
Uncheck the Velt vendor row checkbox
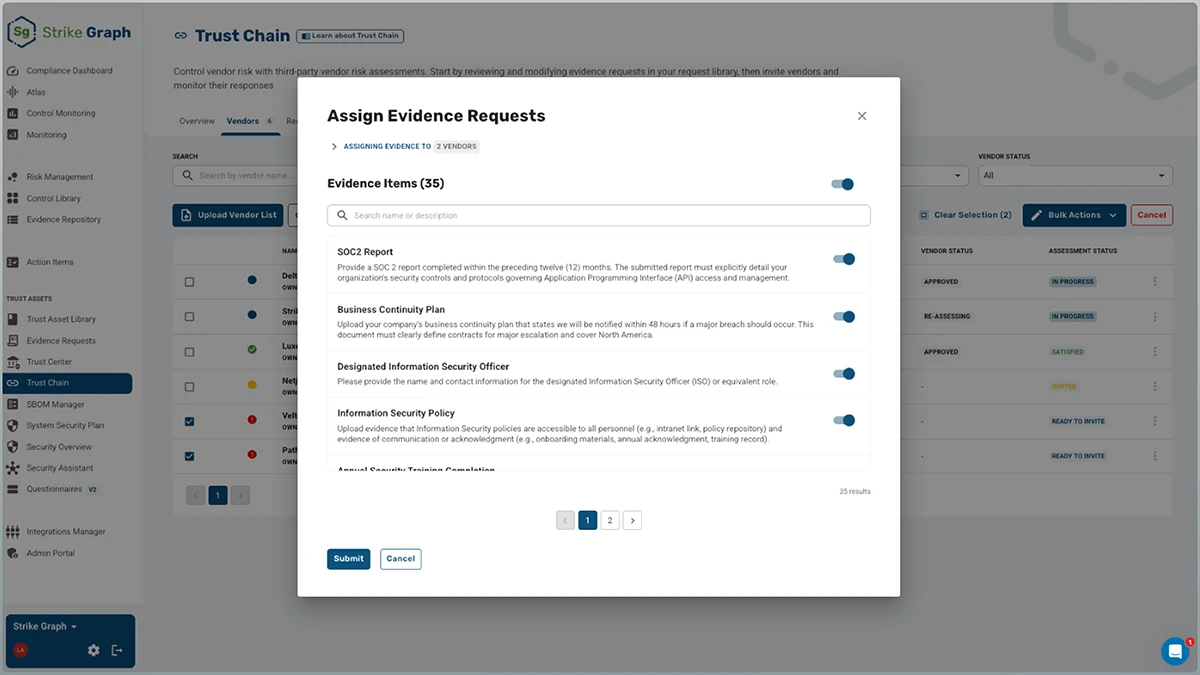190,421
